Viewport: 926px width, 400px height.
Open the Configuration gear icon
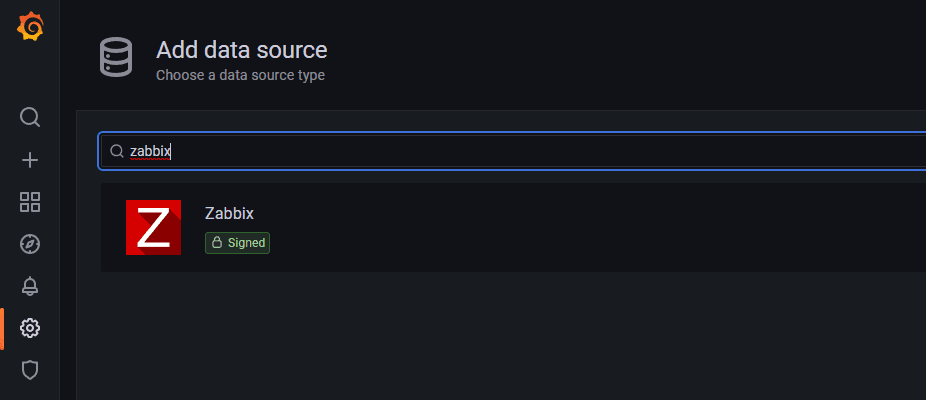click(x=30, y=328)
